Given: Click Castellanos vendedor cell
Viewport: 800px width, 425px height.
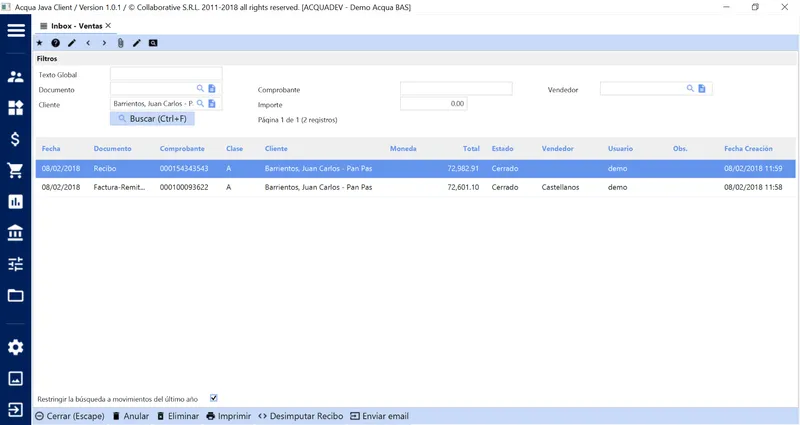Looking at the screenshot, I should click(560, 187).
